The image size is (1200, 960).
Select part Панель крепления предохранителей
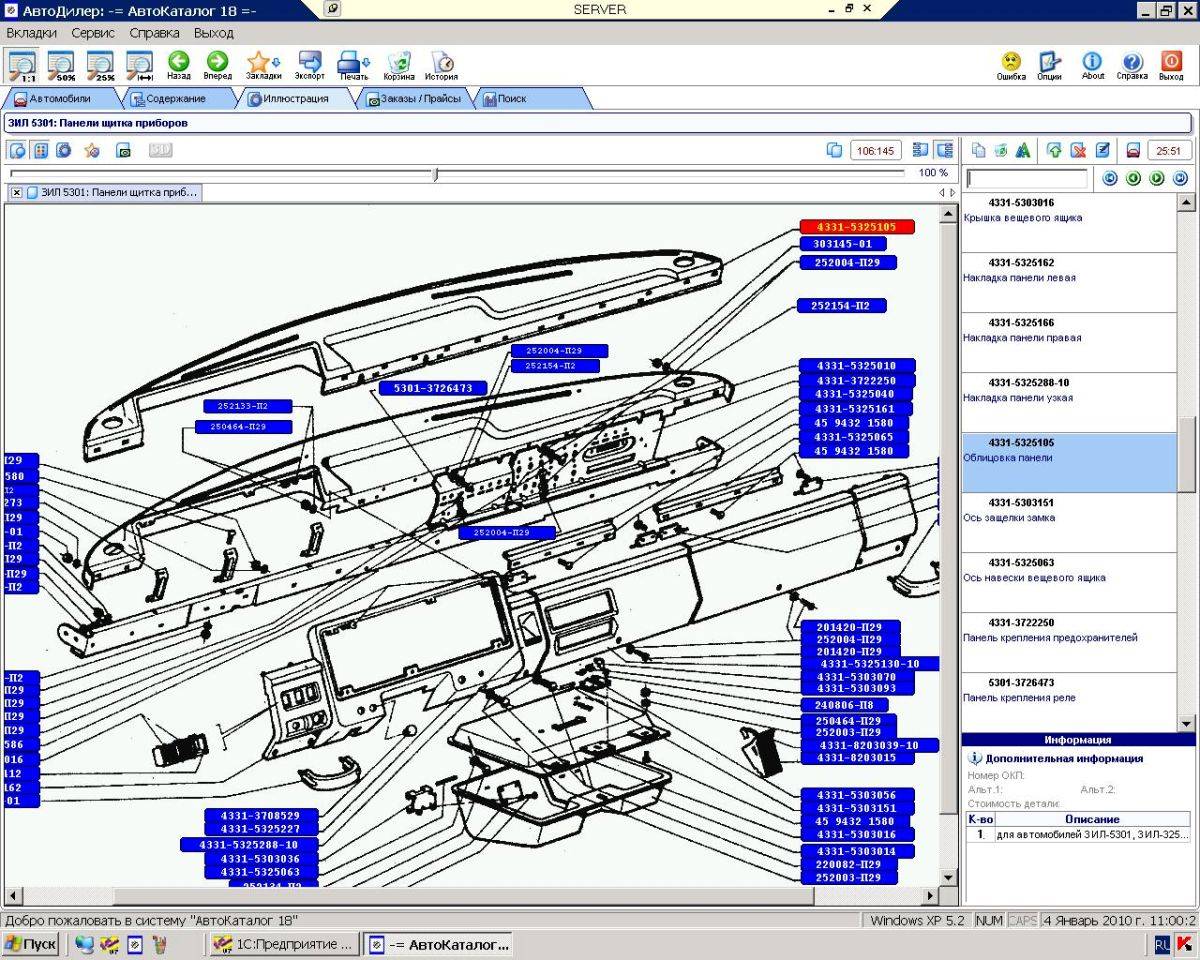[x=1069, y=642]
